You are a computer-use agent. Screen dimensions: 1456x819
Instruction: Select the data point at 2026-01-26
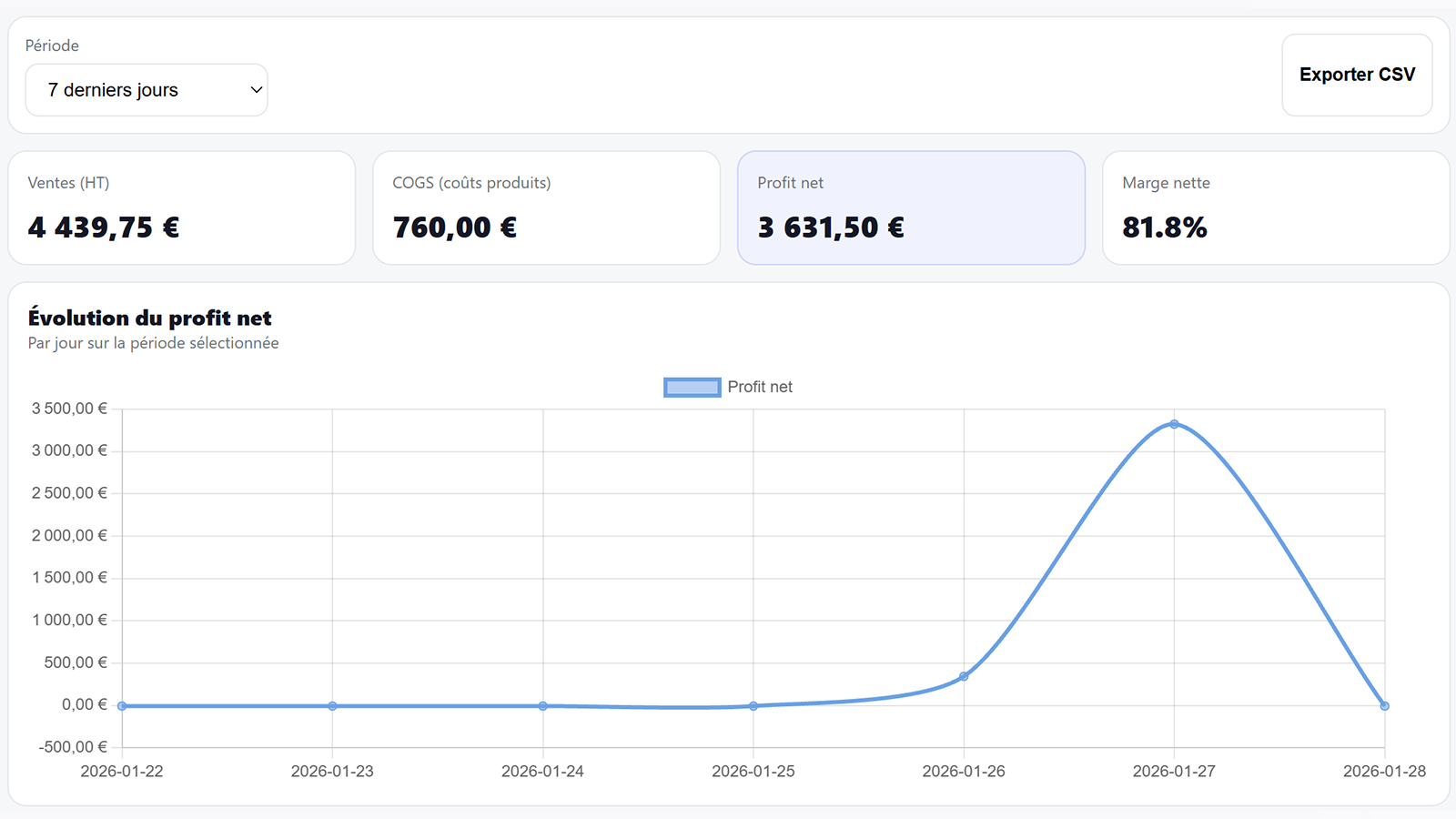pos(963,676)
